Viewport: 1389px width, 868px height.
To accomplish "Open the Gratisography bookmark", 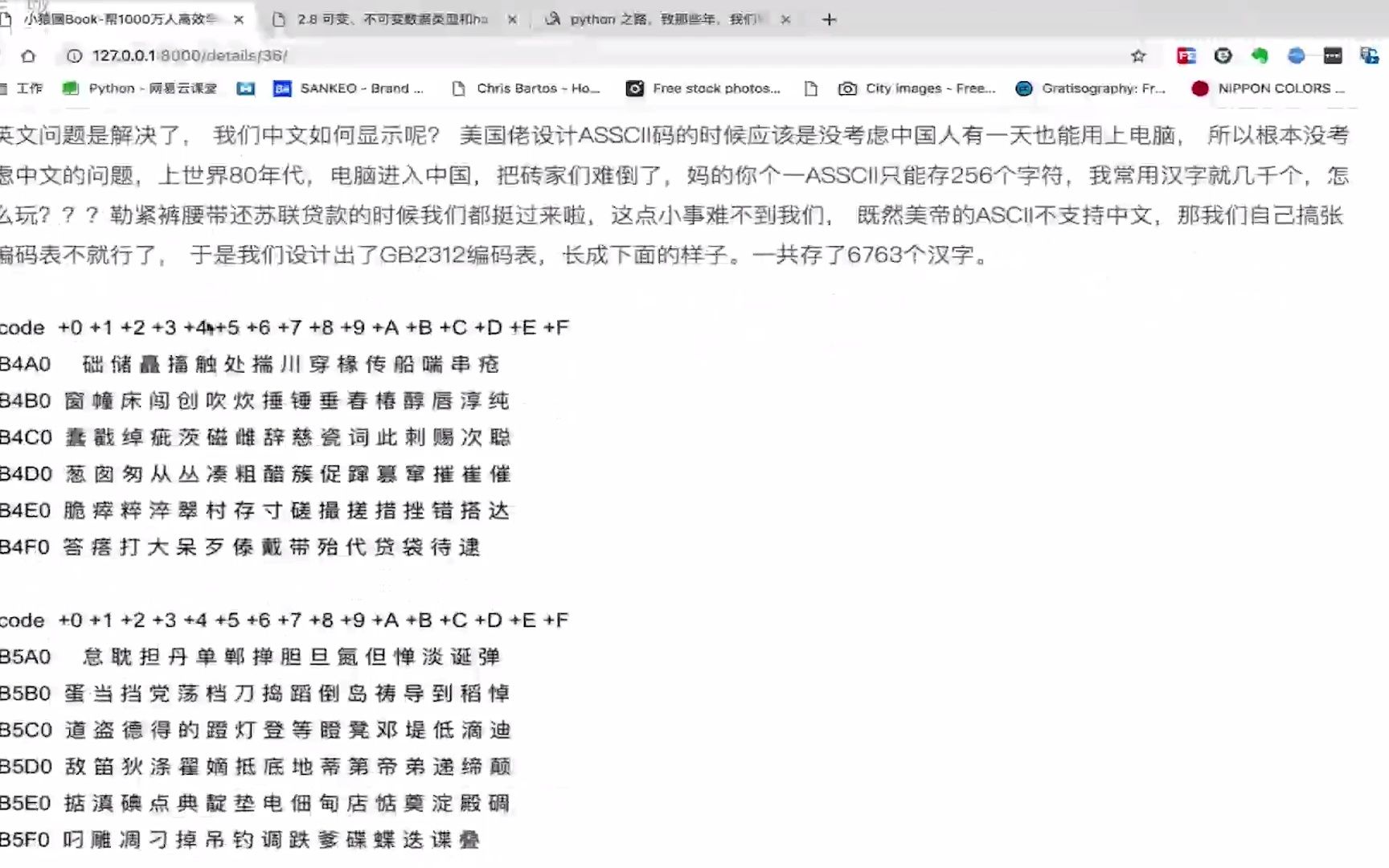I will point(1092,88).
